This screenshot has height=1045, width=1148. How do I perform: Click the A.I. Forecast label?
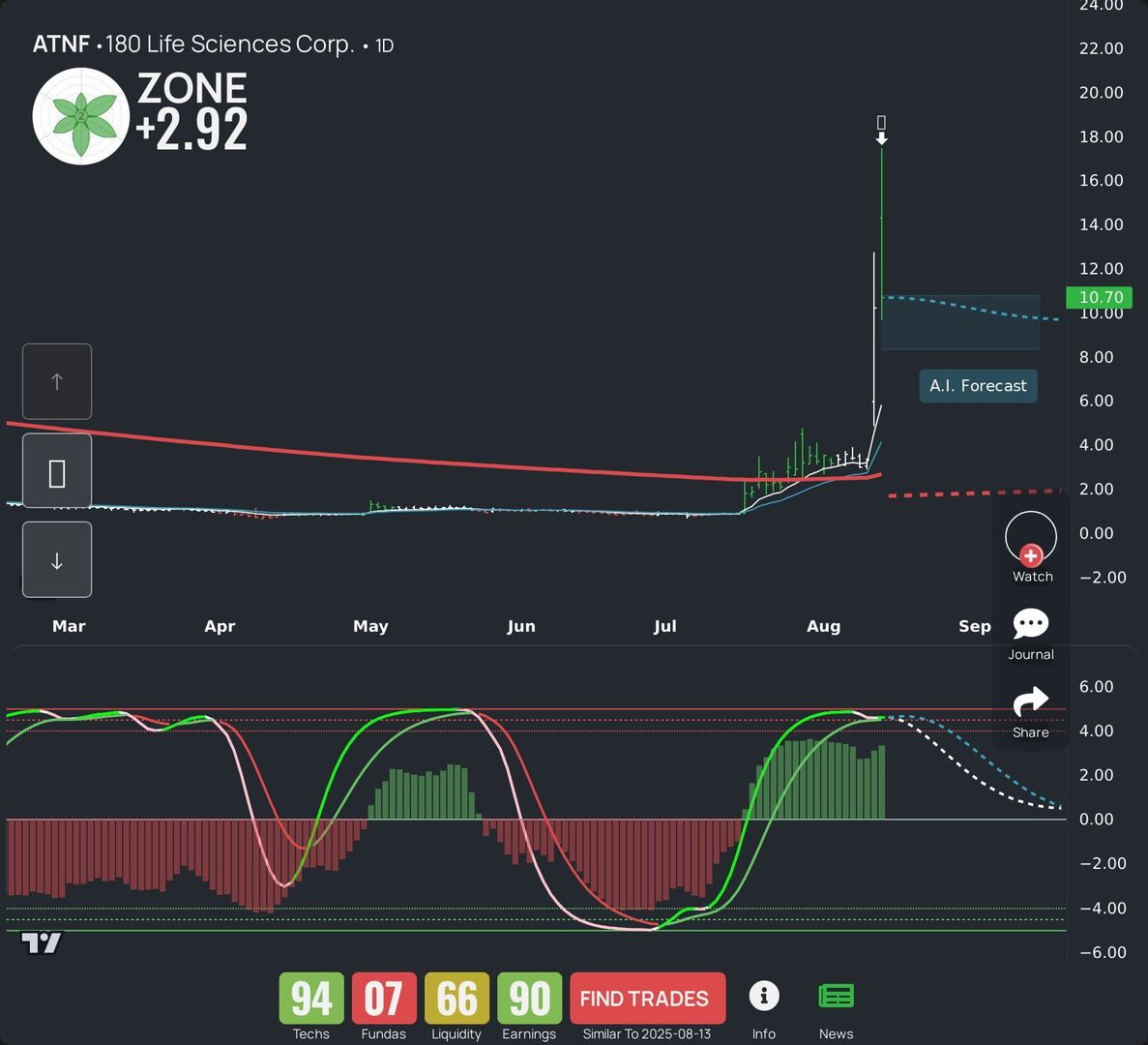pos(978,386)
